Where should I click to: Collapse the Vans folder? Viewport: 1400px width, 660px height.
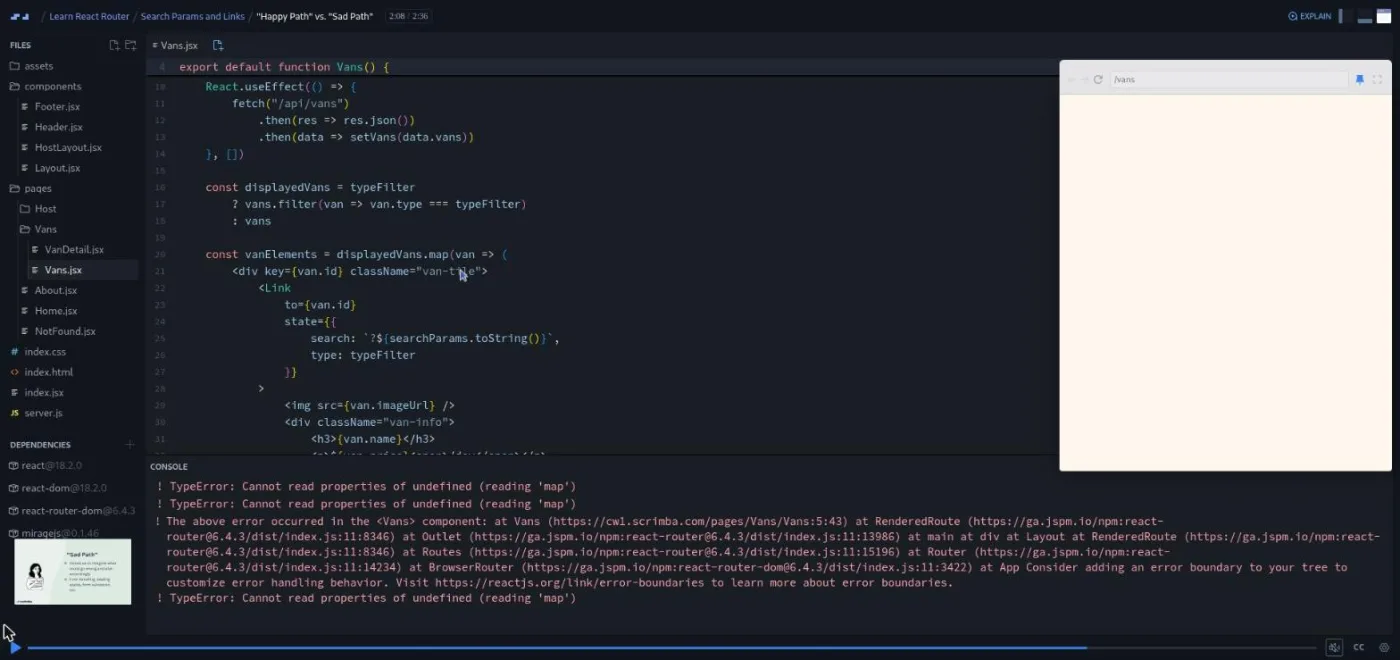point(39,229)
